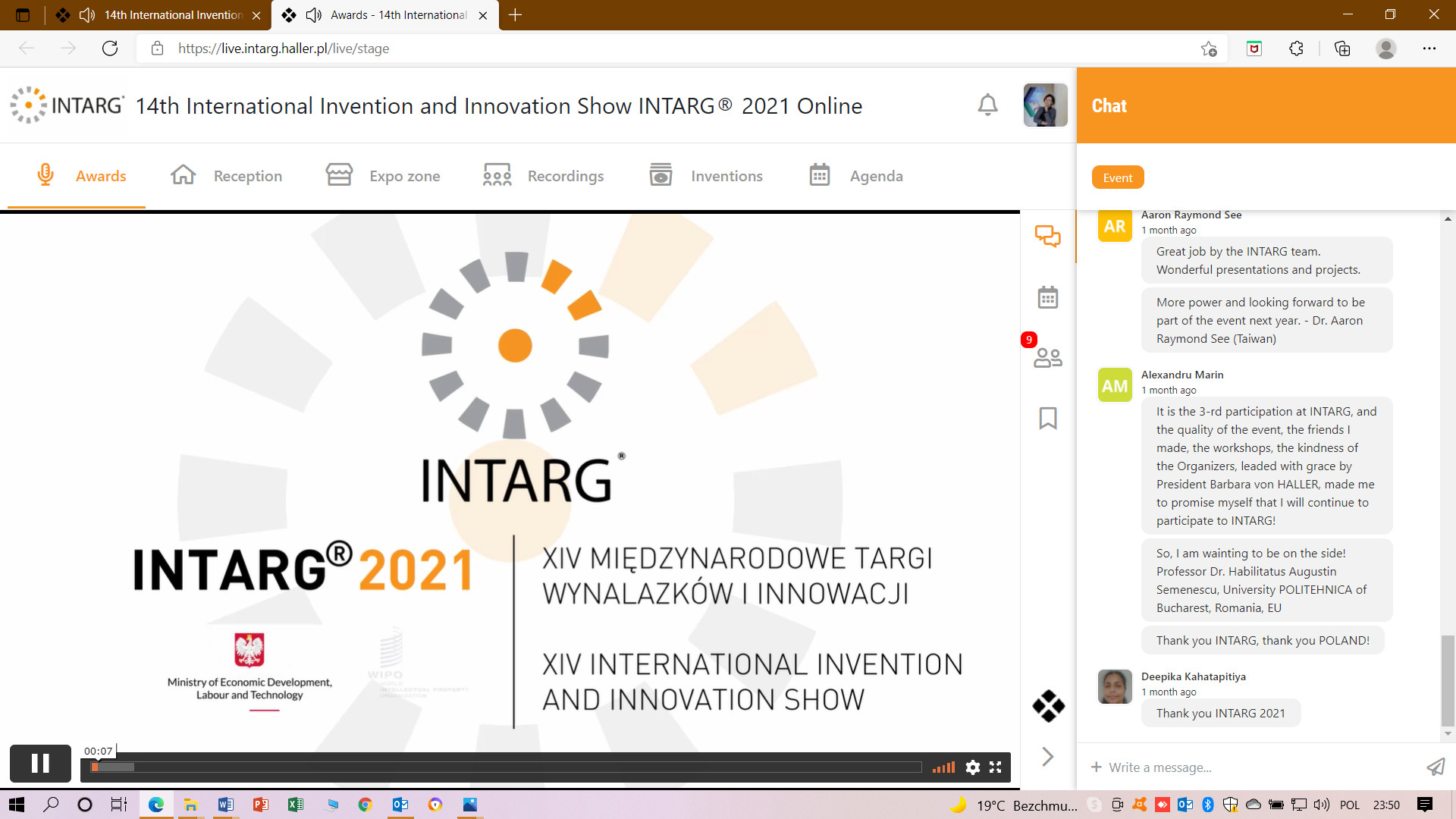This screenshot has width=1456, height=819.
Task: Open Outlook from the taskbar
Action: point(400,805)
